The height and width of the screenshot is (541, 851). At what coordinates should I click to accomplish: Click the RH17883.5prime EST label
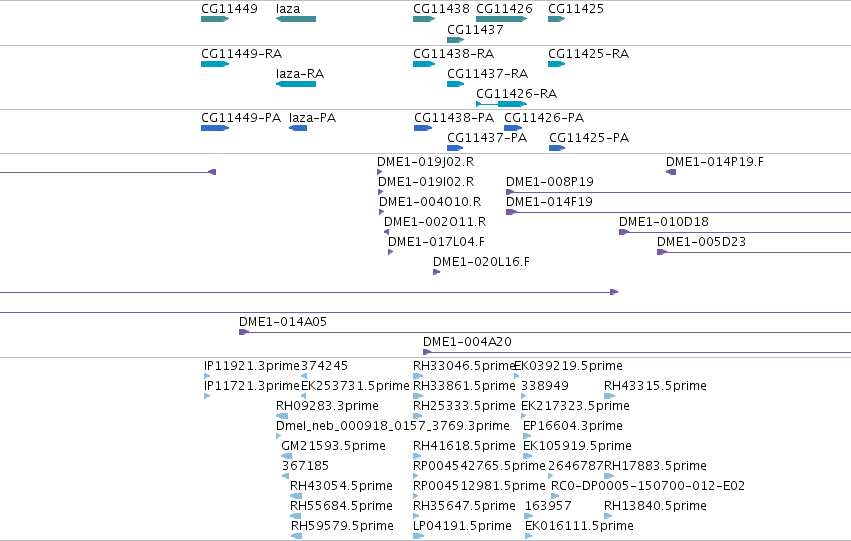[x=655, y=466]
